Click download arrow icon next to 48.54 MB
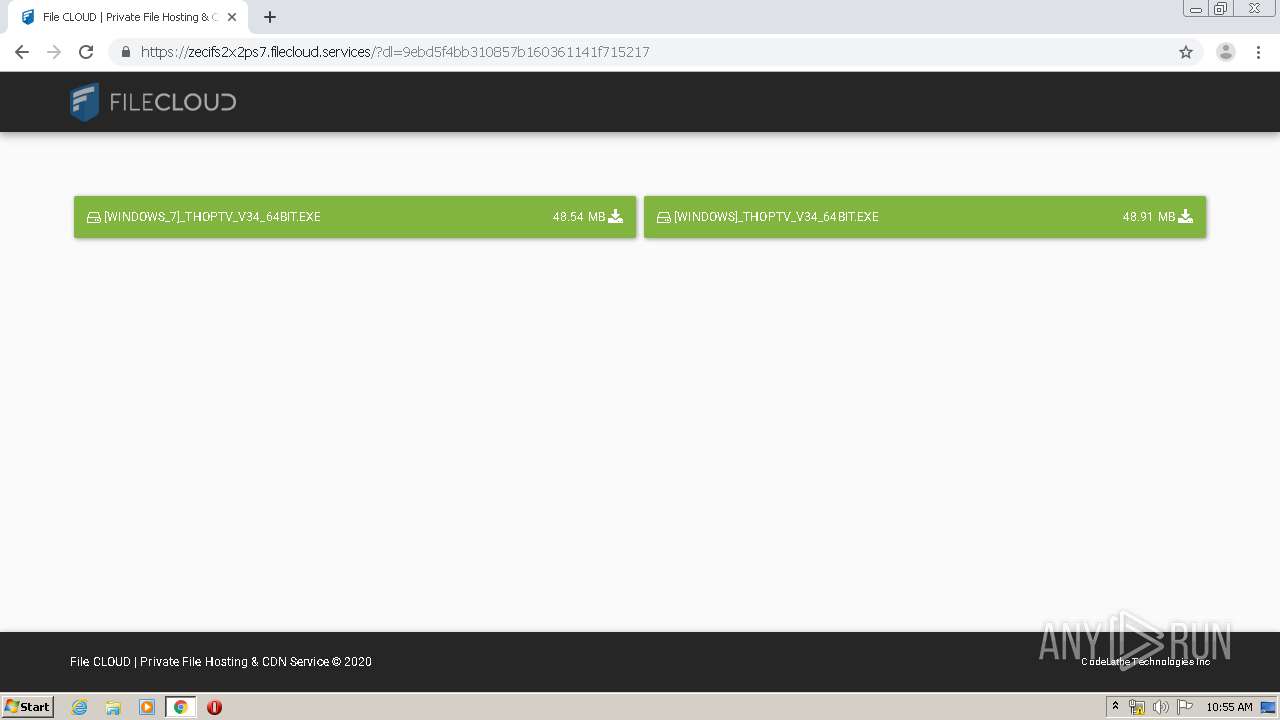This screenshot has width=1280, height=720. [616, 216]
